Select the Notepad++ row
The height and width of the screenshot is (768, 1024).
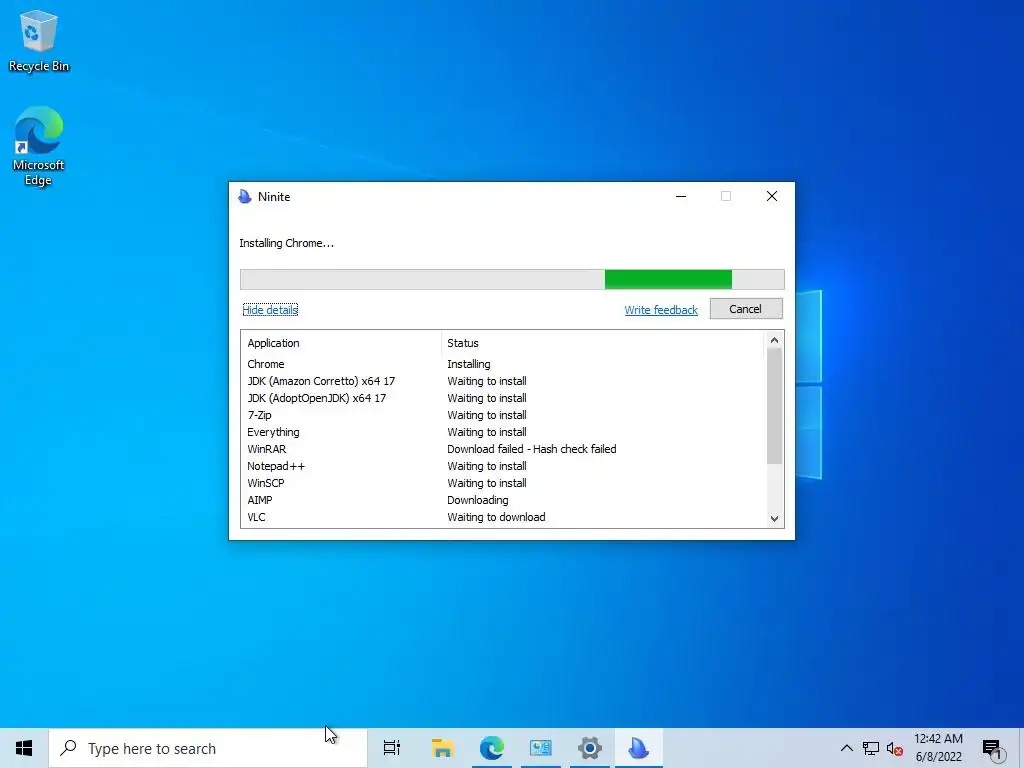503,466
